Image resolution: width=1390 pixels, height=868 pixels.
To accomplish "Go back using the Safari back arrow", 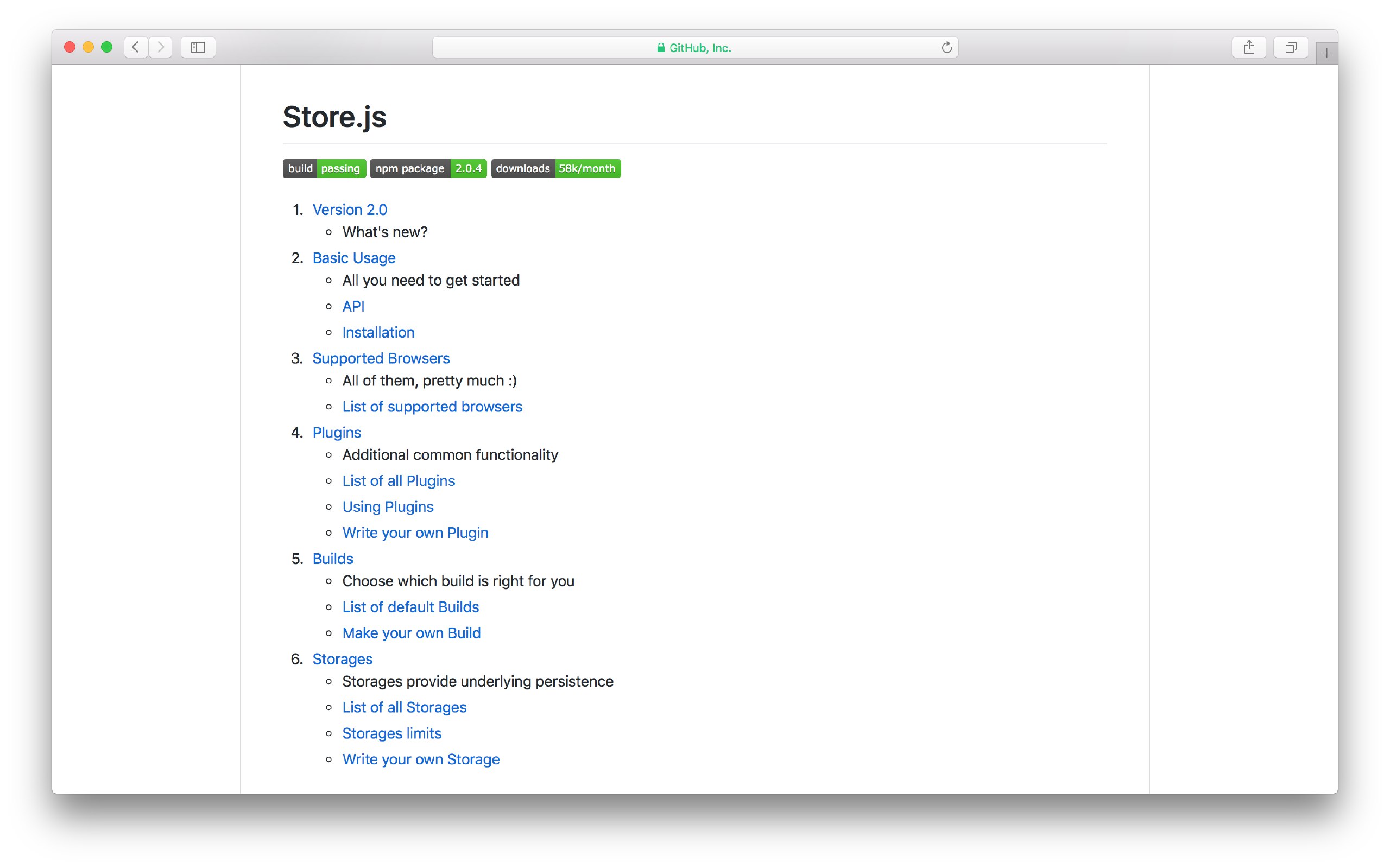I will pos(136,47).
